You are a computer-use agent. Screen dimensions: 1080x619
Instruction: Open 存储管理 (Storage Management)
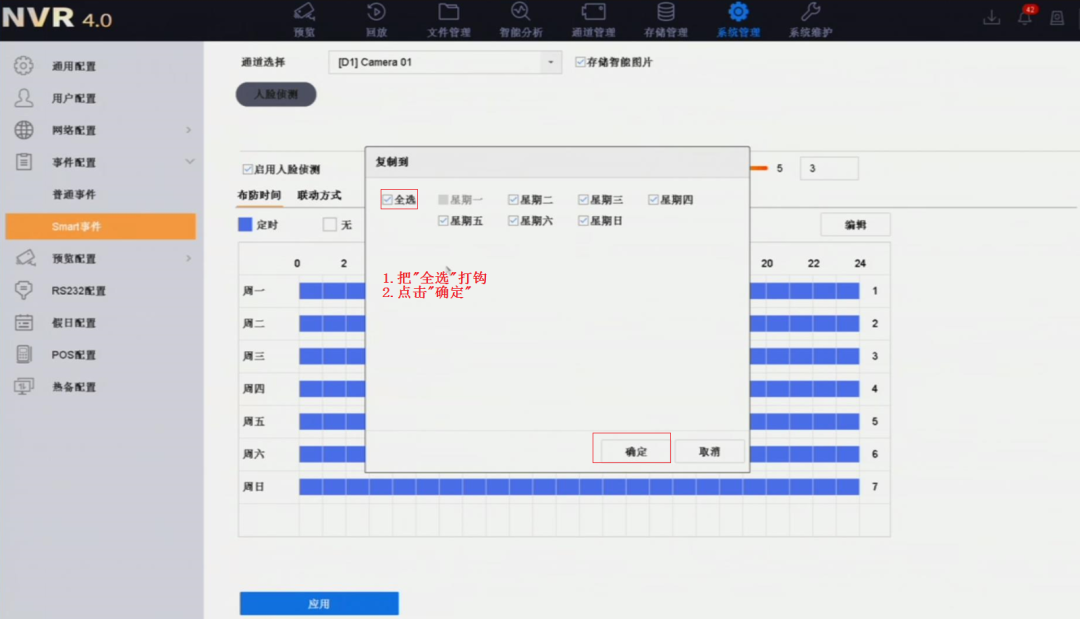(x=666, y=18)
